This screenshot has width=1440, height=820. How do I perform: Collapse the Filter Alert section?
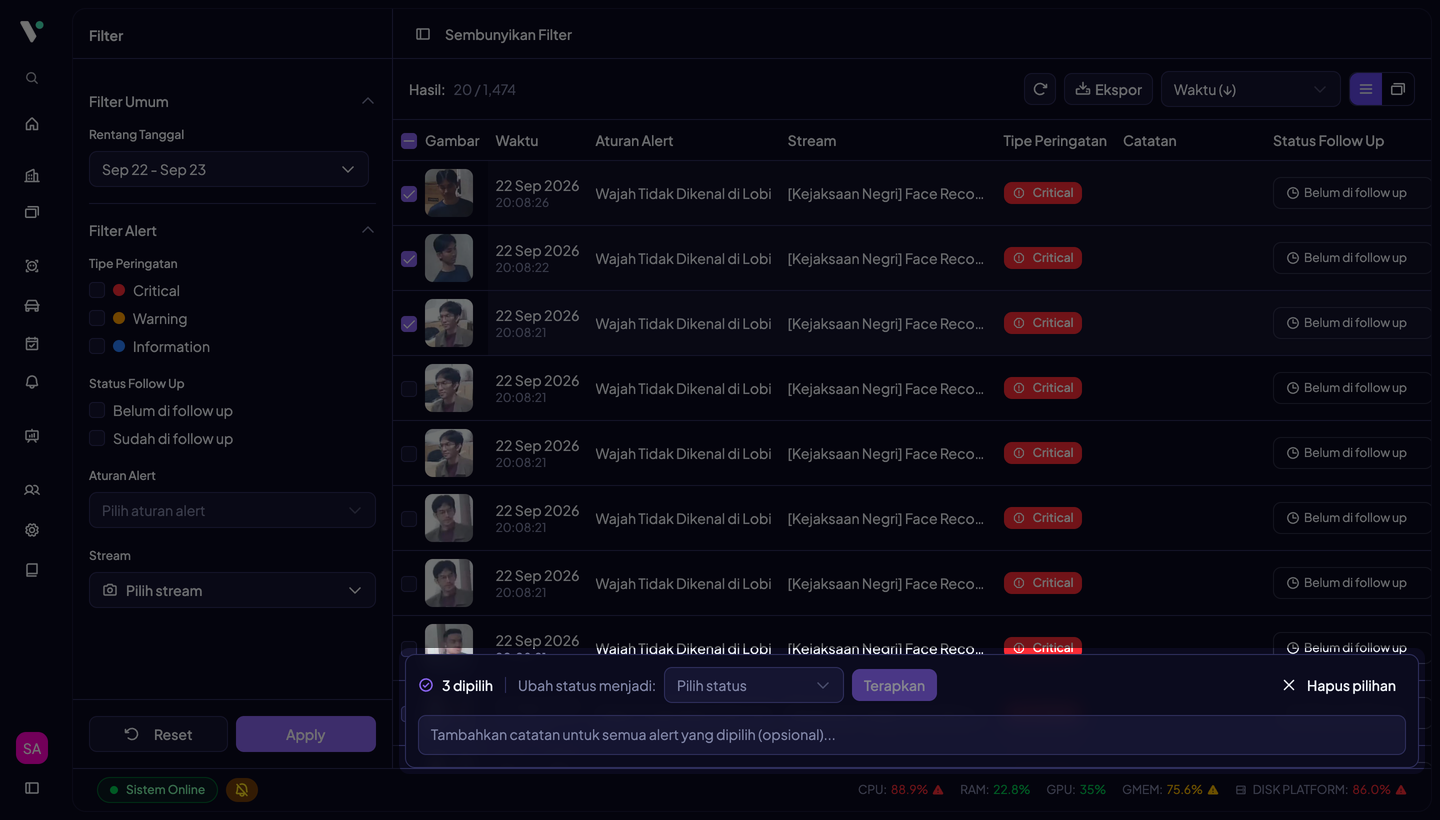point(368,230)
